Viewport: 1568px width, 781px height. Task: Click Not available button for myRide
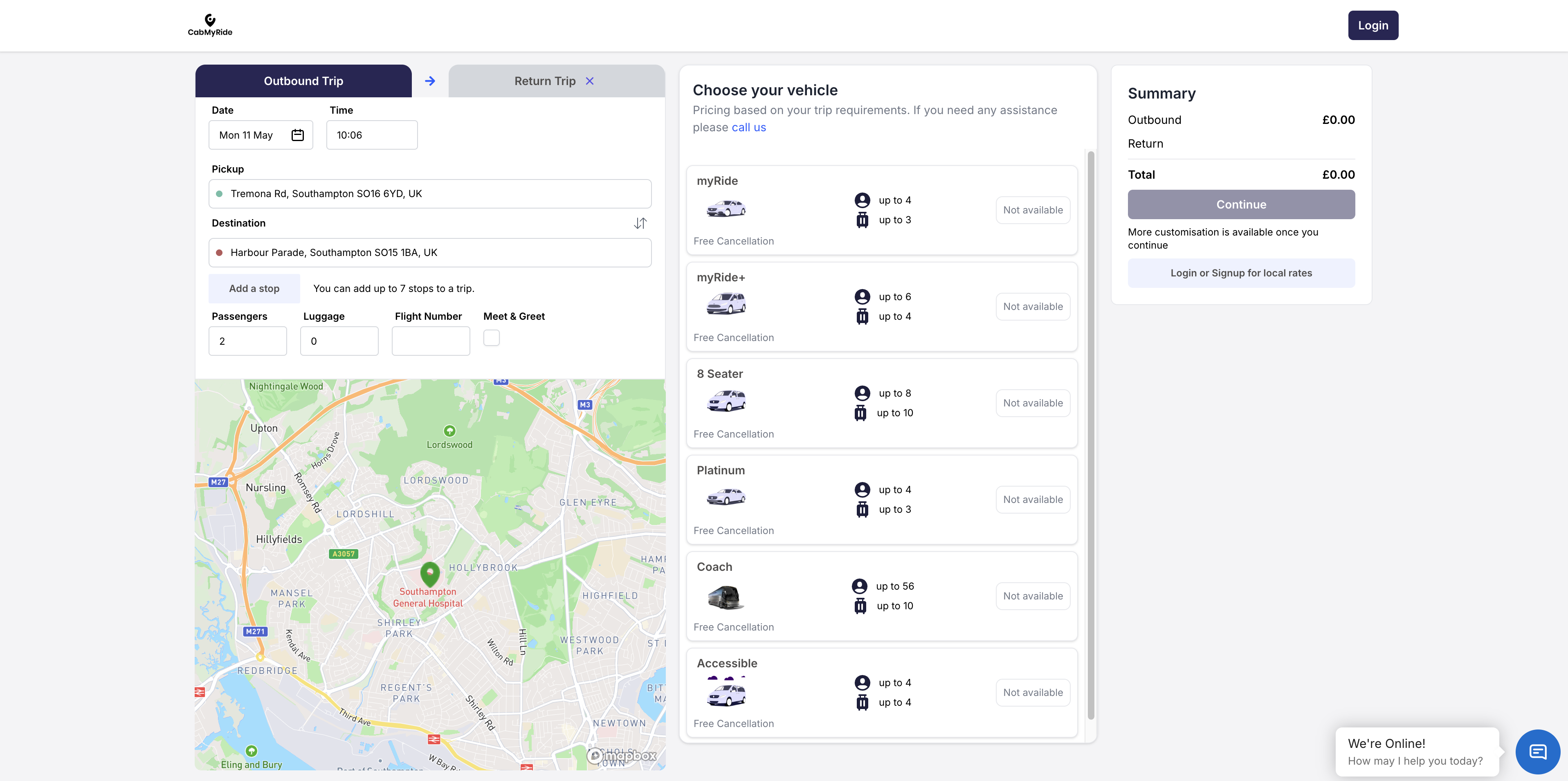(x=1033, y=210)
